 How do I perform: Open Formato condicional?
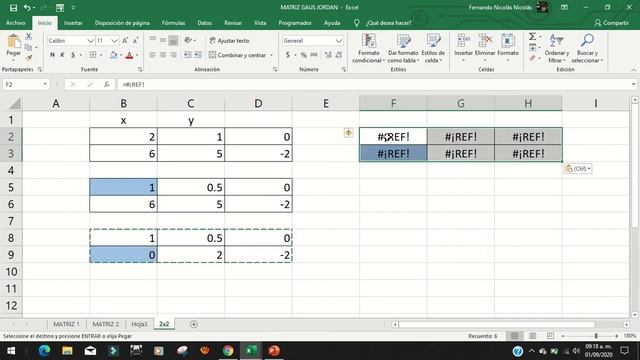[369, 48]
